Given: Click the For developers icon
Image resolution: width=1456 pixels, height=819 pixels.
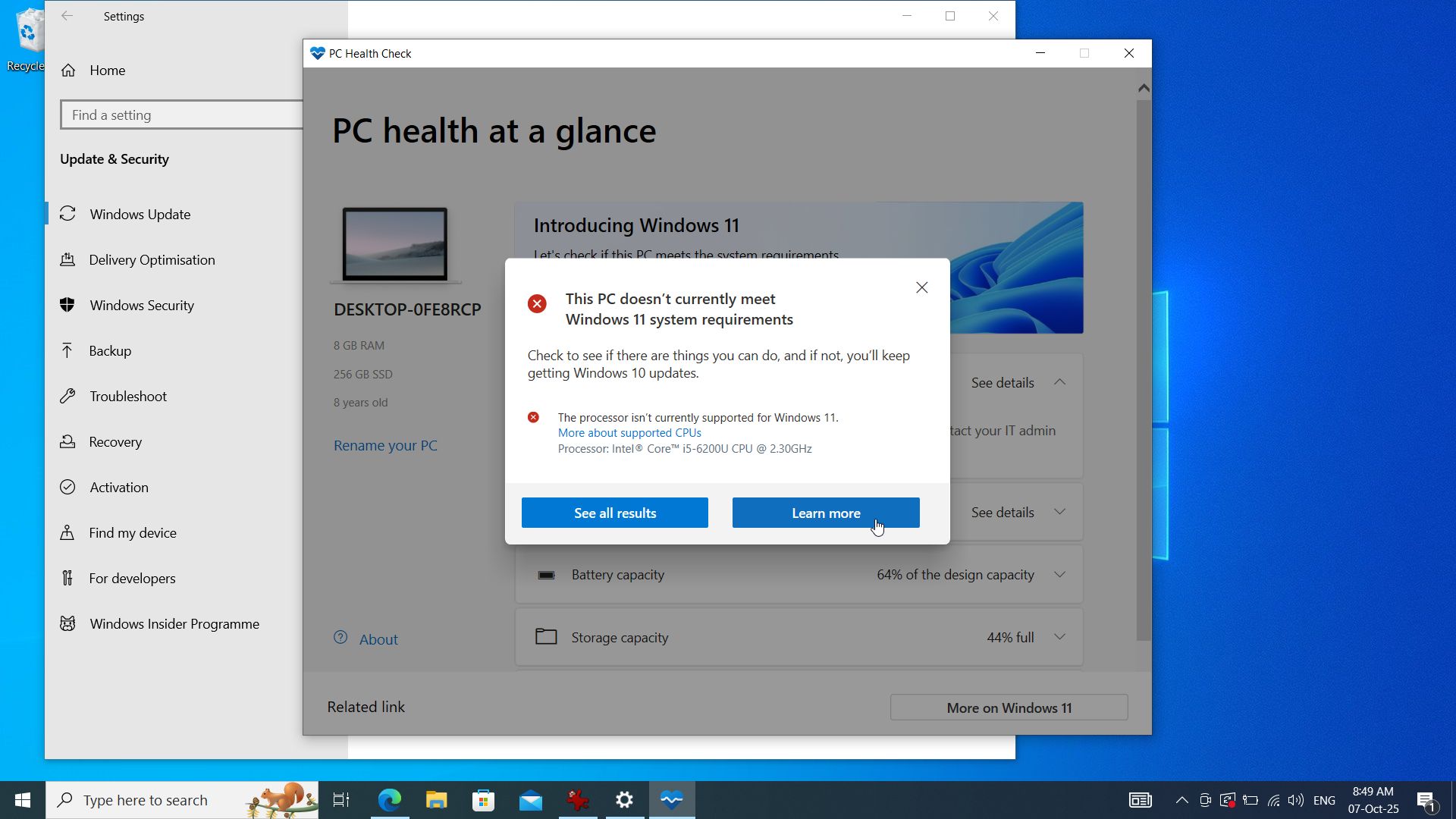Looking at the screenshot, I should coord(67,578).
